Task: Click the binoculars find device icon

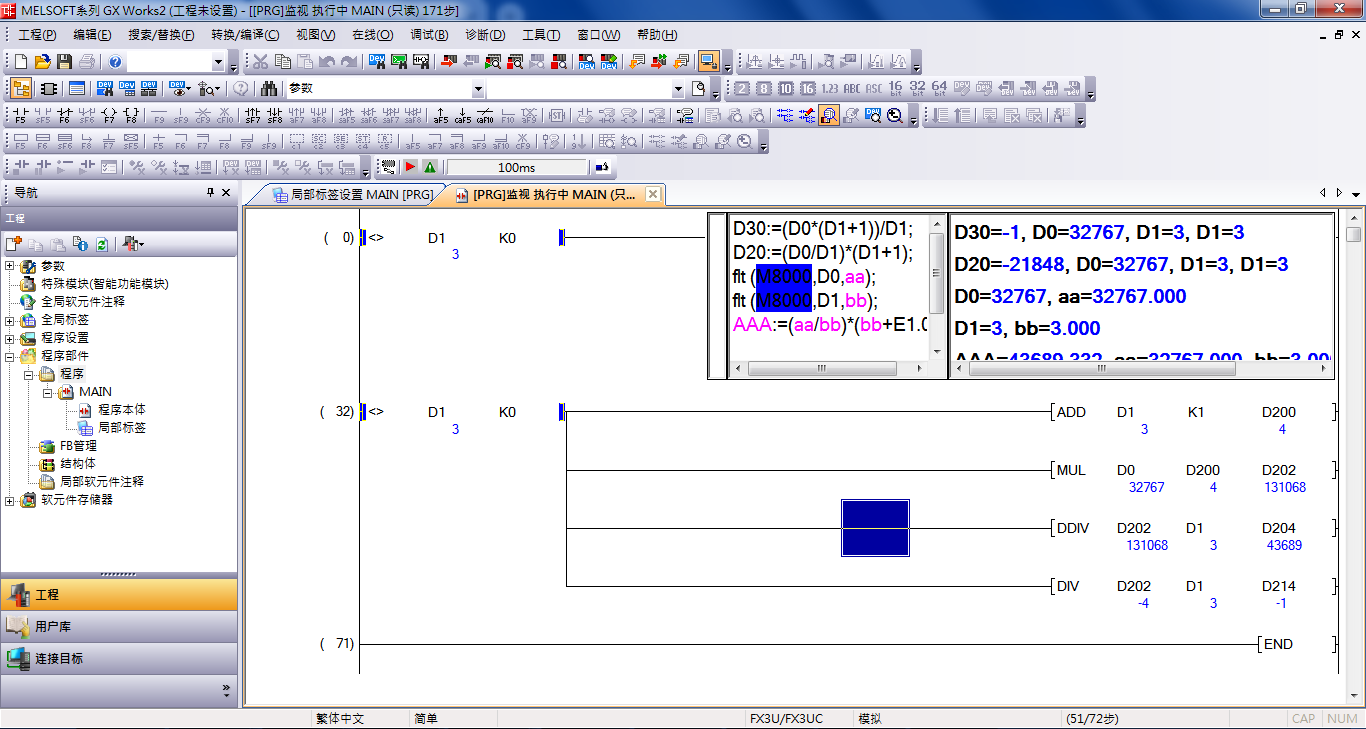Action: click(268, 88)
